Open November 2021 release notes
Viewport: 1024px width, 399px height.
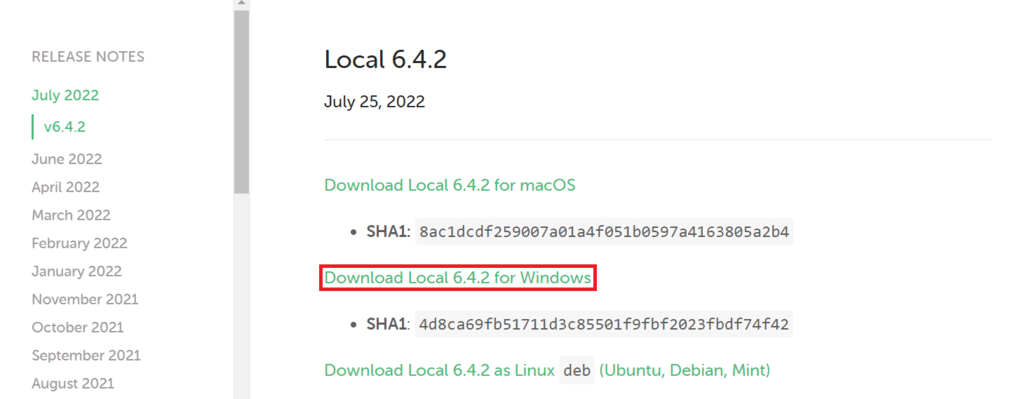(85, 299)
